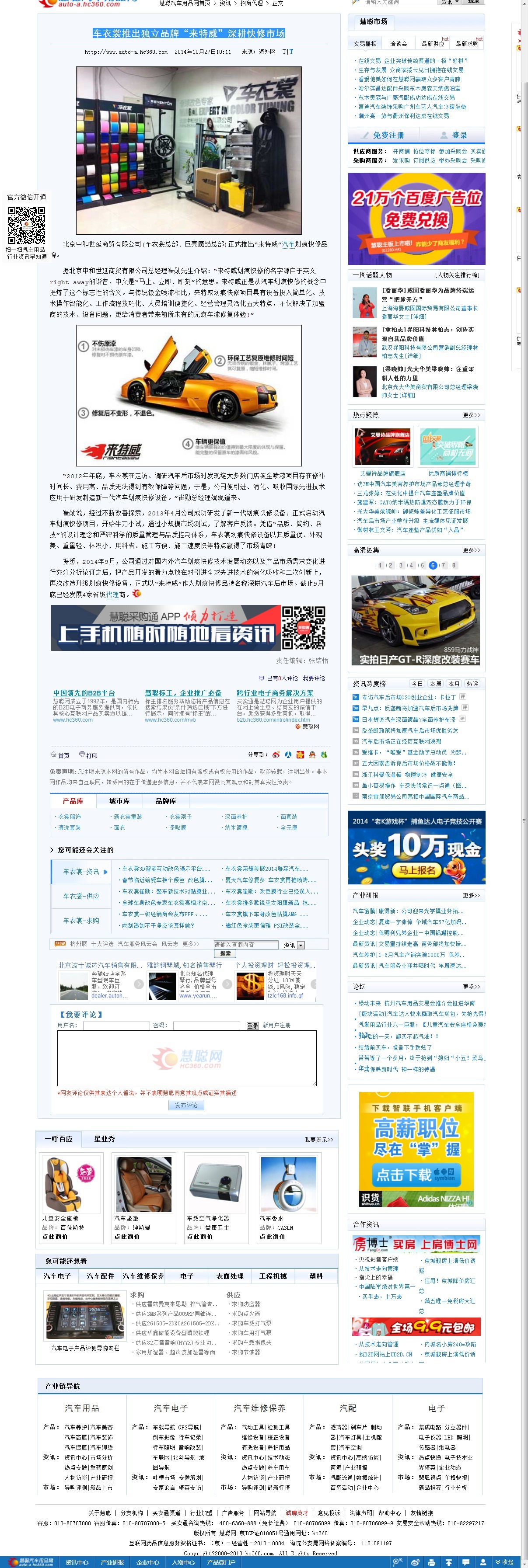
Task: Click the 热搜 orange tag icon
Action: tap(59, 943)
